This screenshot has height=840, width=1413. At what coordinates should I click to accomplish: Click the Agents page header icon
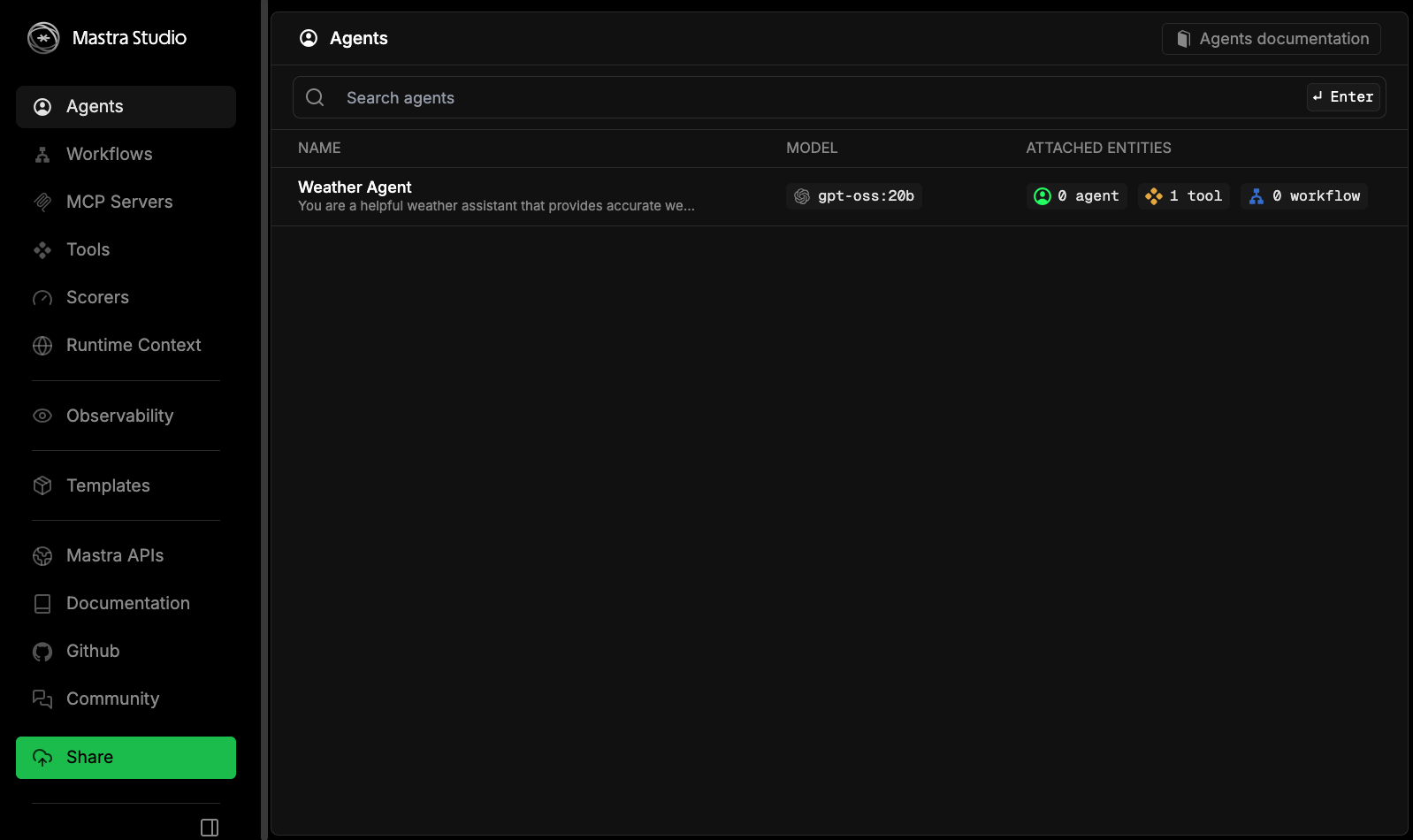pos(309,38)
